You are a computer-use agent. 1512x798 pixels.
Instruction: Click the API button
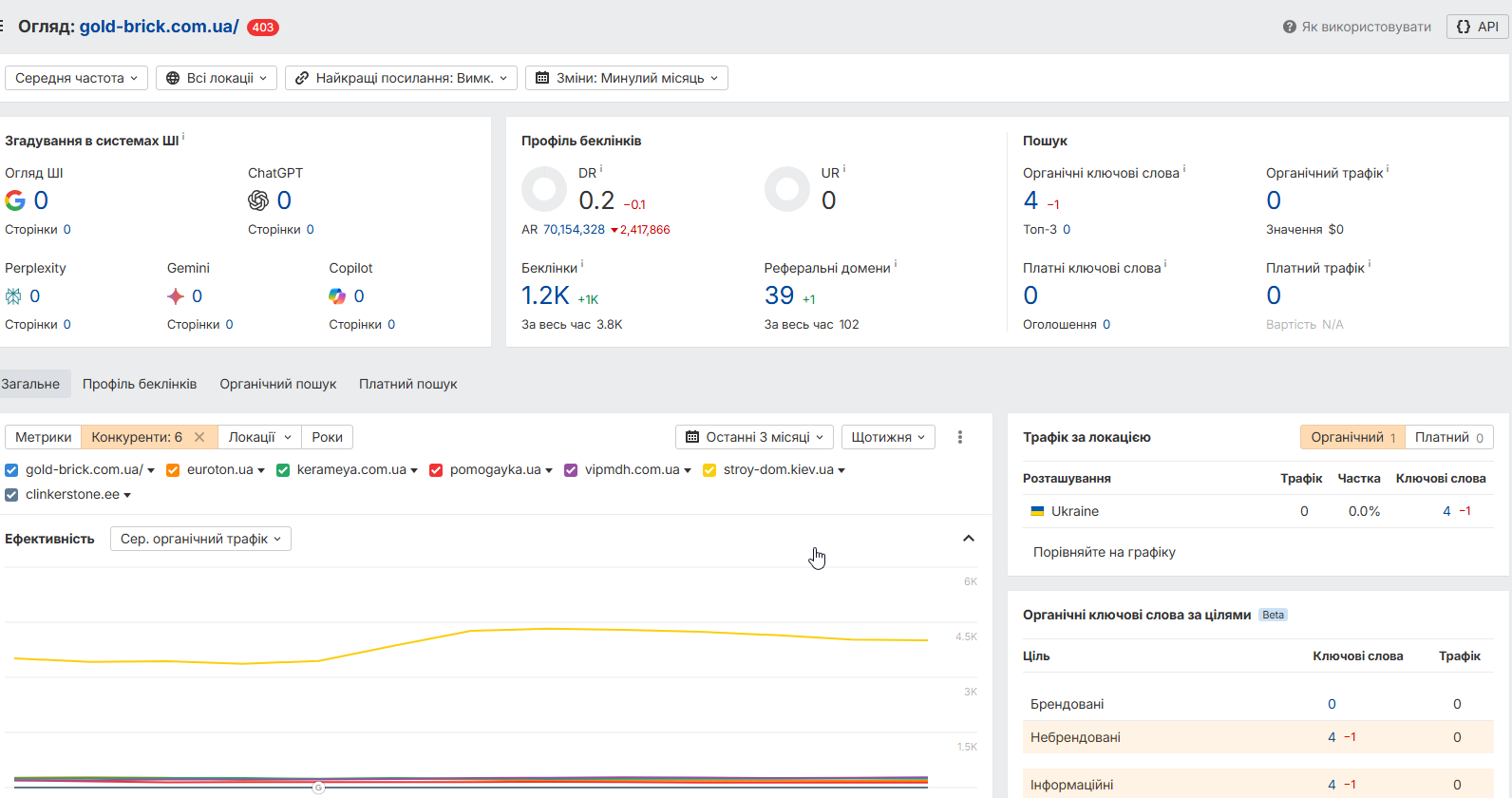1477,27
